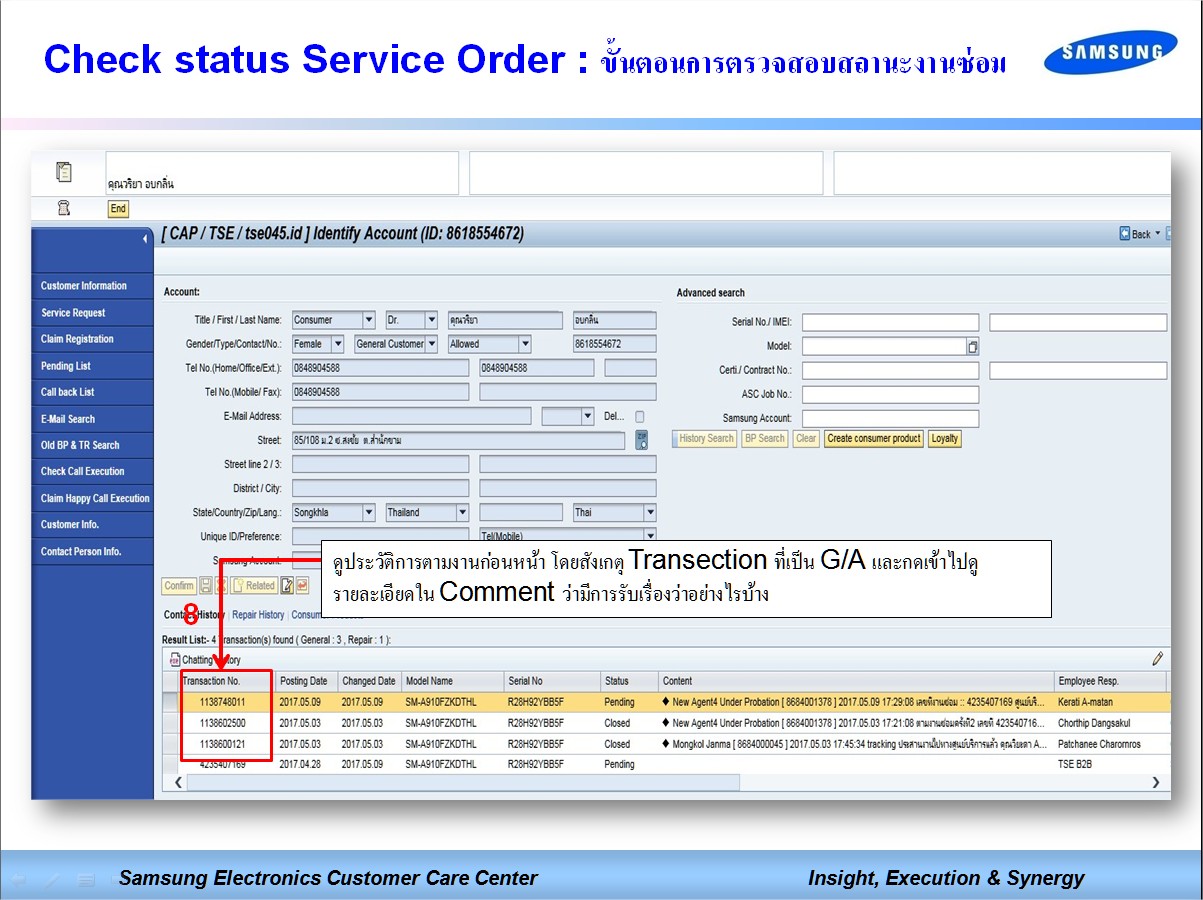
Task: Collapse the left navigation panel arrow
Action: click(x=144, y=239)
